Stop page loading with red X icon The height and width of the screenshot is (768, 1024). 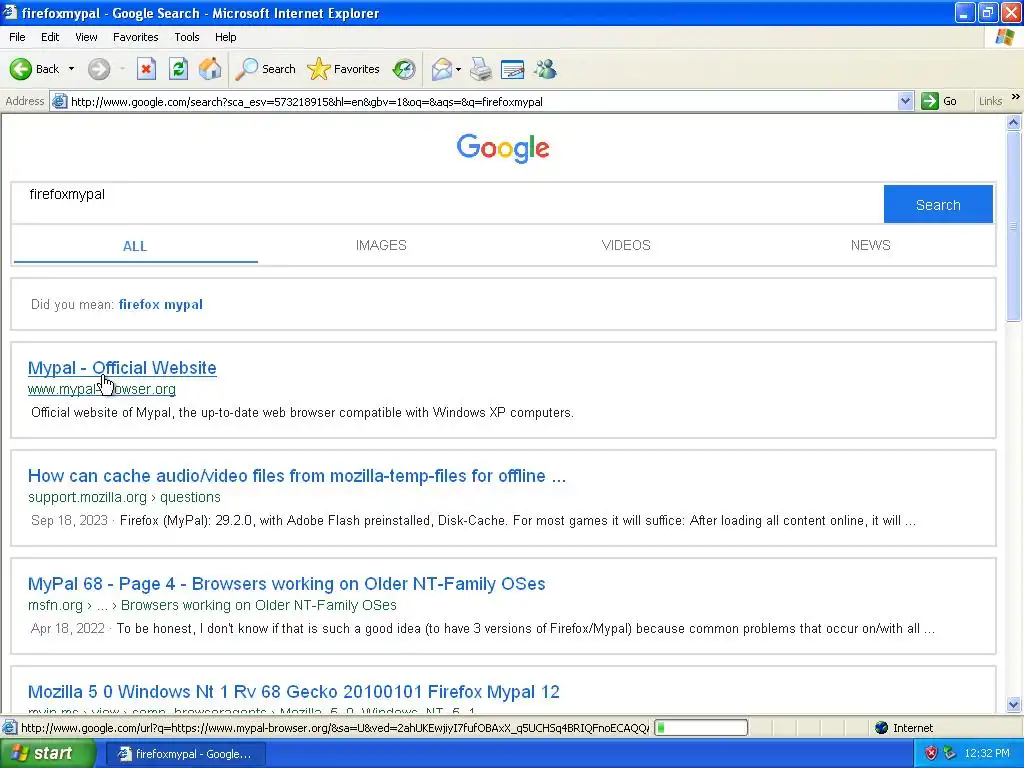coord(146,69)
